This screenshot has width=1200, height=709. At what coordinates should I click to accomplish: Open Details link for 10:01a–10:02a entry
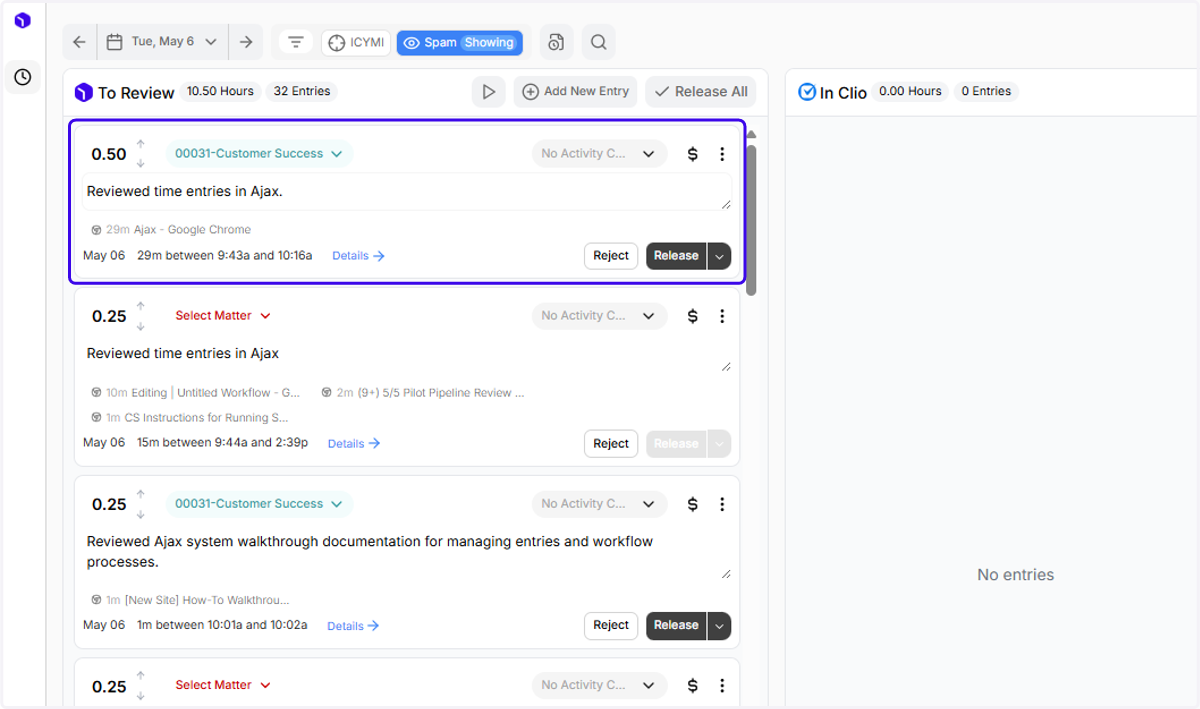coord(353,626)
